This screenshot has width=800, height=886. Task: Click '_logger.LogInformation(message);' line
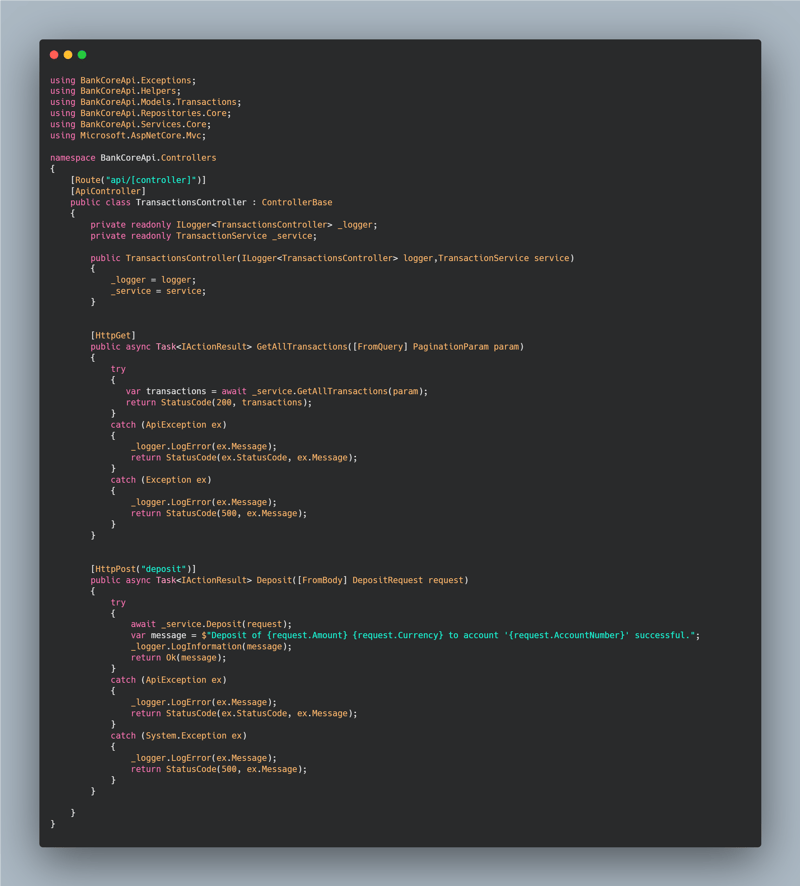coord(211,646)
